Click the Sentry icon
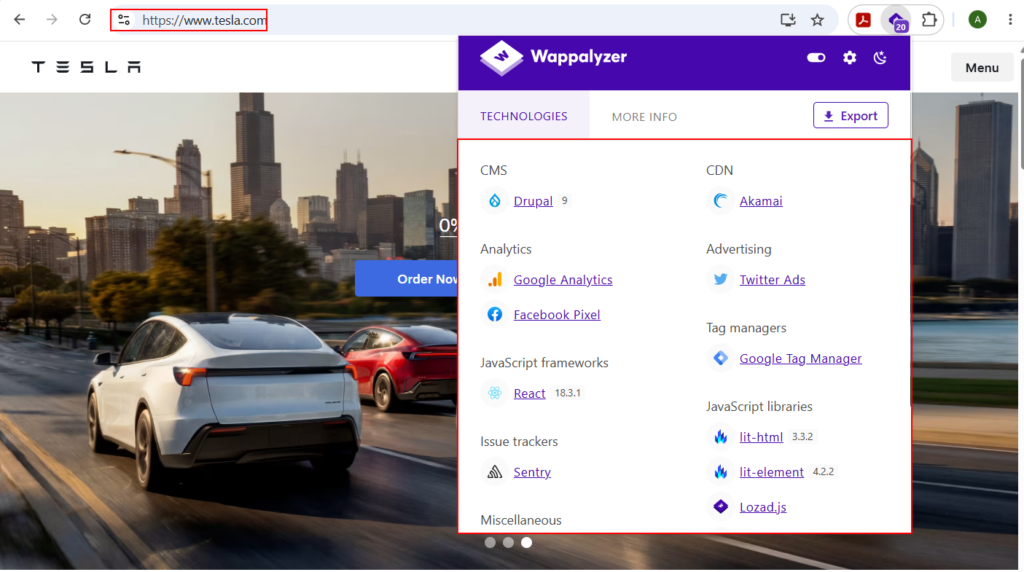 pos(494,472)
